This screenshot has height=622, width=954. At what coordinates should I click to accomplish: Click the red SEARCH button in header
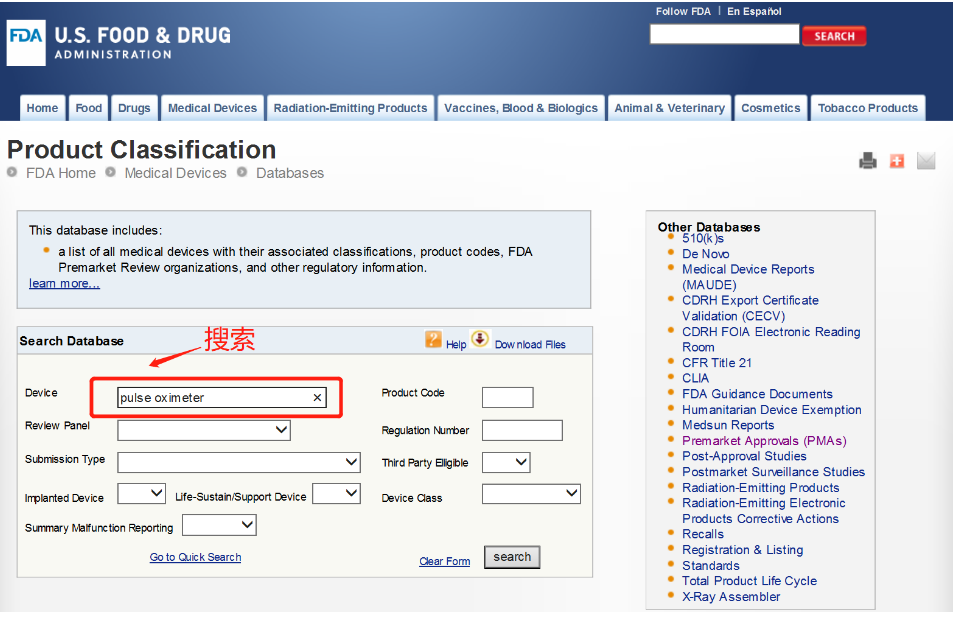click(833, 36)
